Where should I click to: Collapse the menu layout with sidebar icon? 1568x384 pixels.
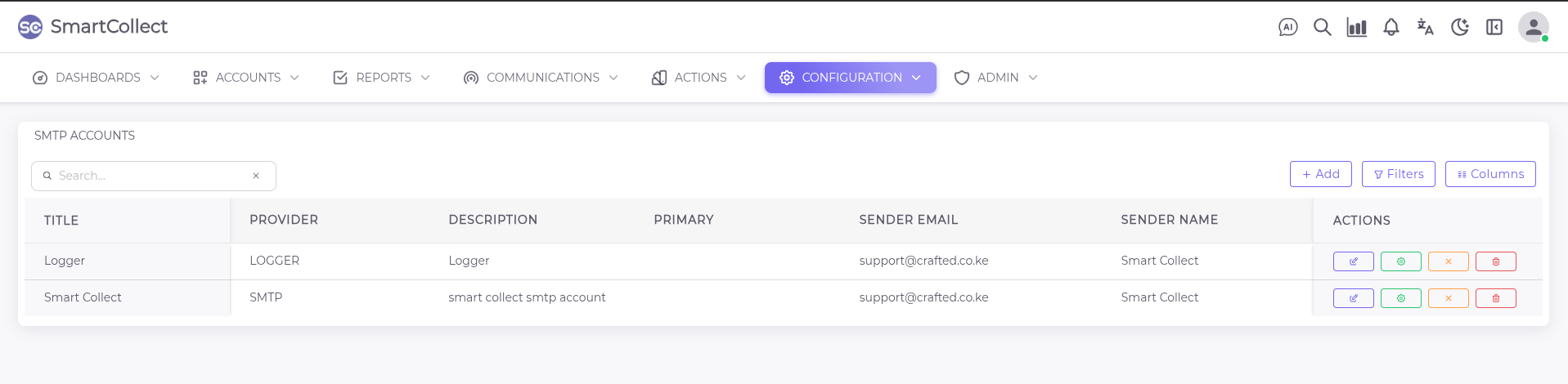(x=1494, y=28)
